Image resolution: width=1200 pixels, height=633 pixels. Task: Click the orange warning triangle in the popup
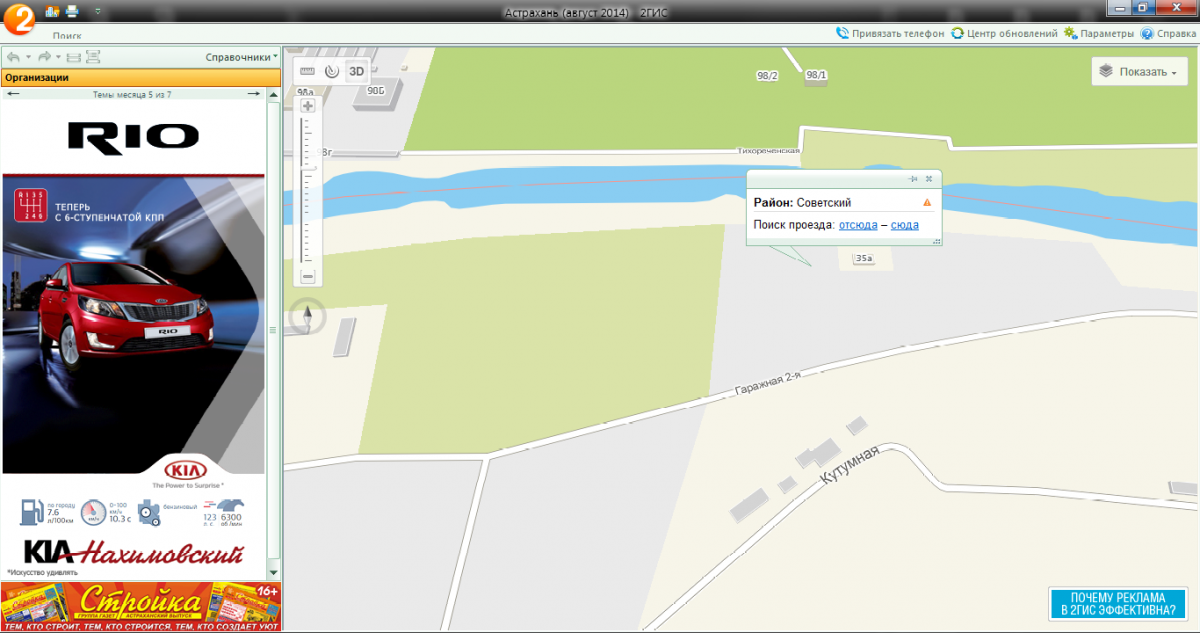(x=927, y=203)
